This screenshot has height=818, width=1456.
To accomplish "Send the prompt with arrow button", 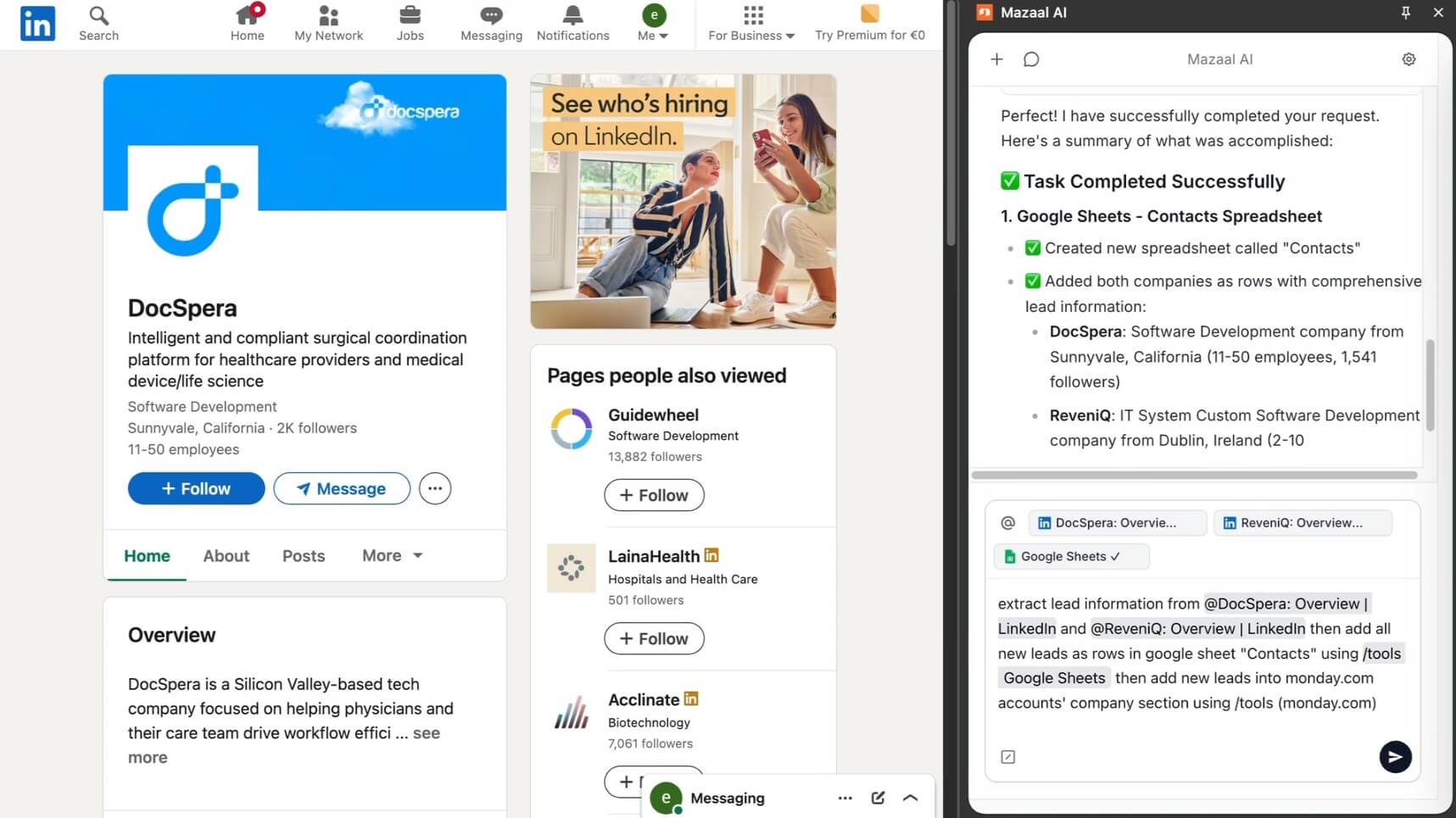I will click(1395, 757).
